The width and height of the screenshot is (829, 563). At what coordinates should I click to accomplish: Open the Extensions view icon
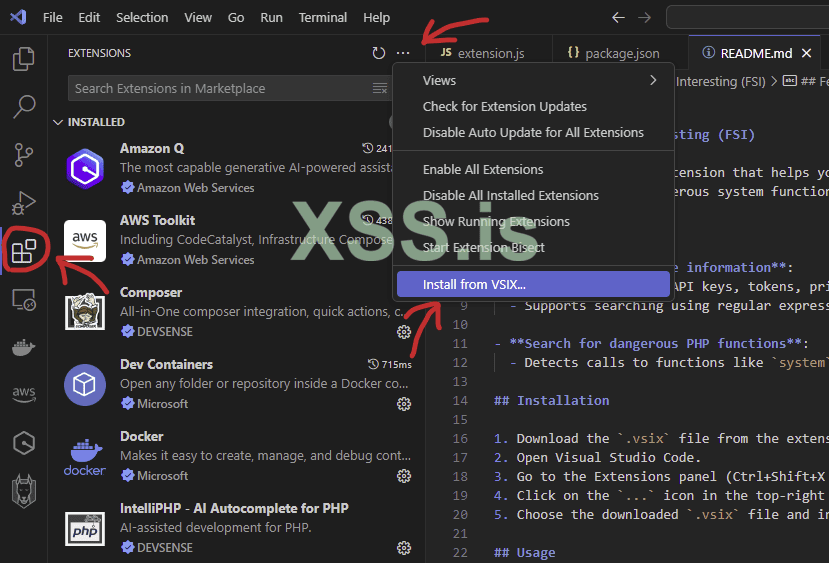click(x=23, y=251)
